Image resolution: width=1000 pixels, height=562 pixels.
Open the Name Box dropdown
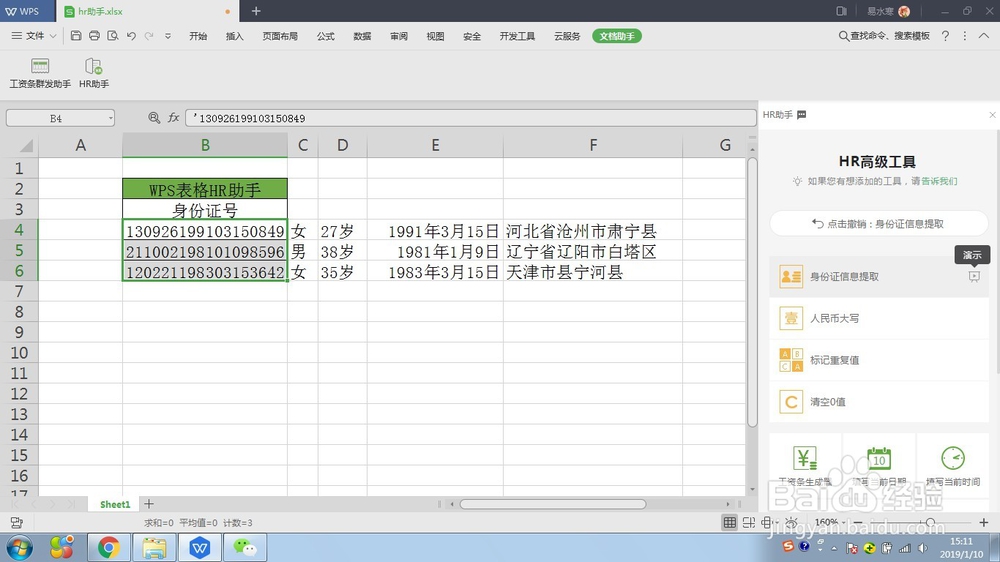[x=110, y=118]
